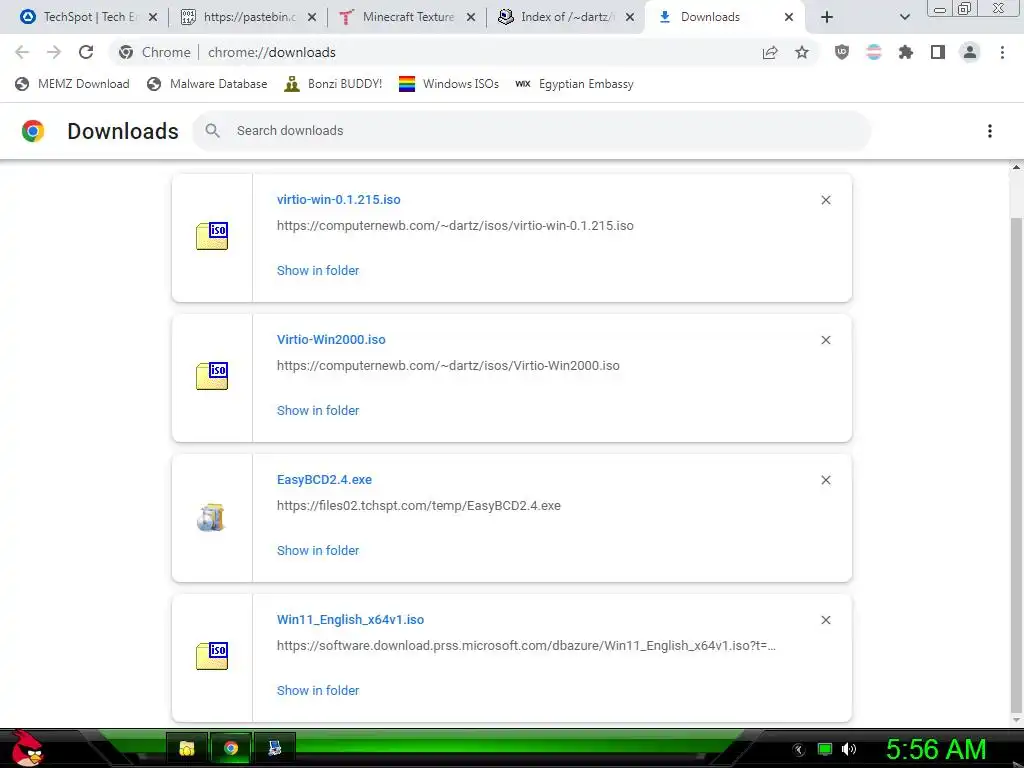Click the green network tray icon
Viewport: 1024px width, 768px height.
click(825, 749)
